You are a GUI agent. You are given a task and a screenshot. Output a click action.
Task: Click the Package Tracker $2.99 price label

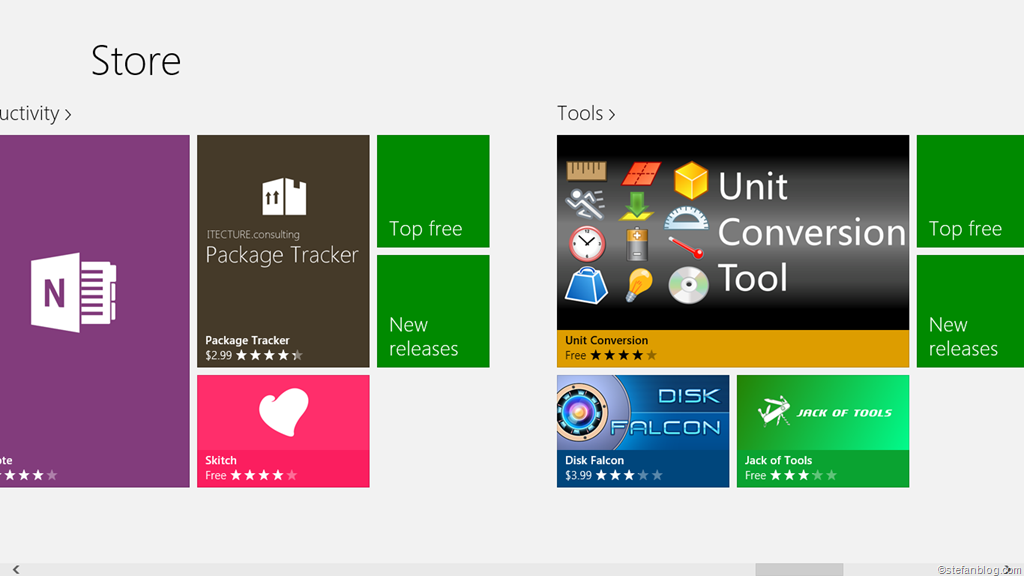pos(219,356)
